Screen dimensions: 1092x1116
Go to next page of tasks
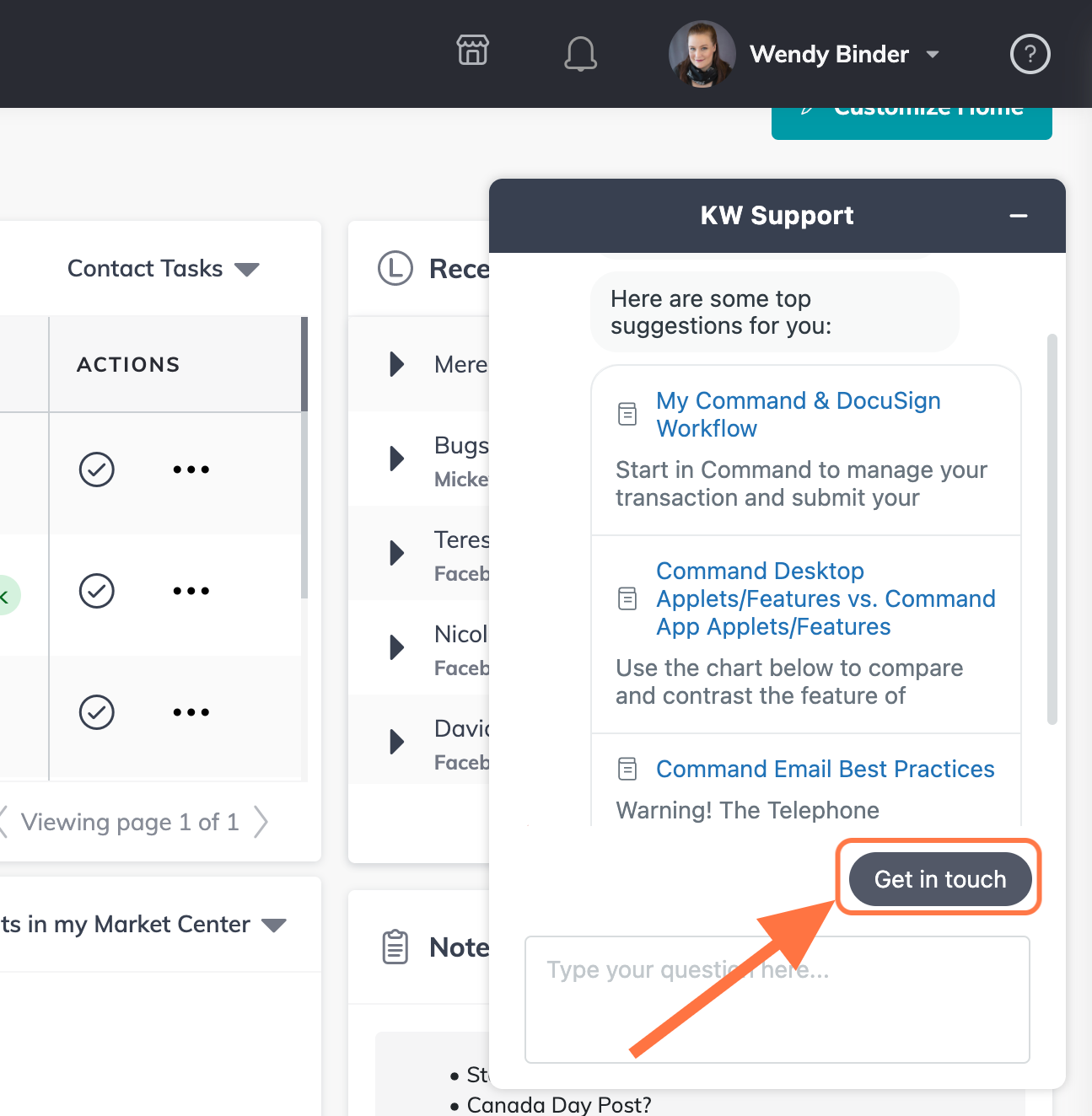point(261,822)
